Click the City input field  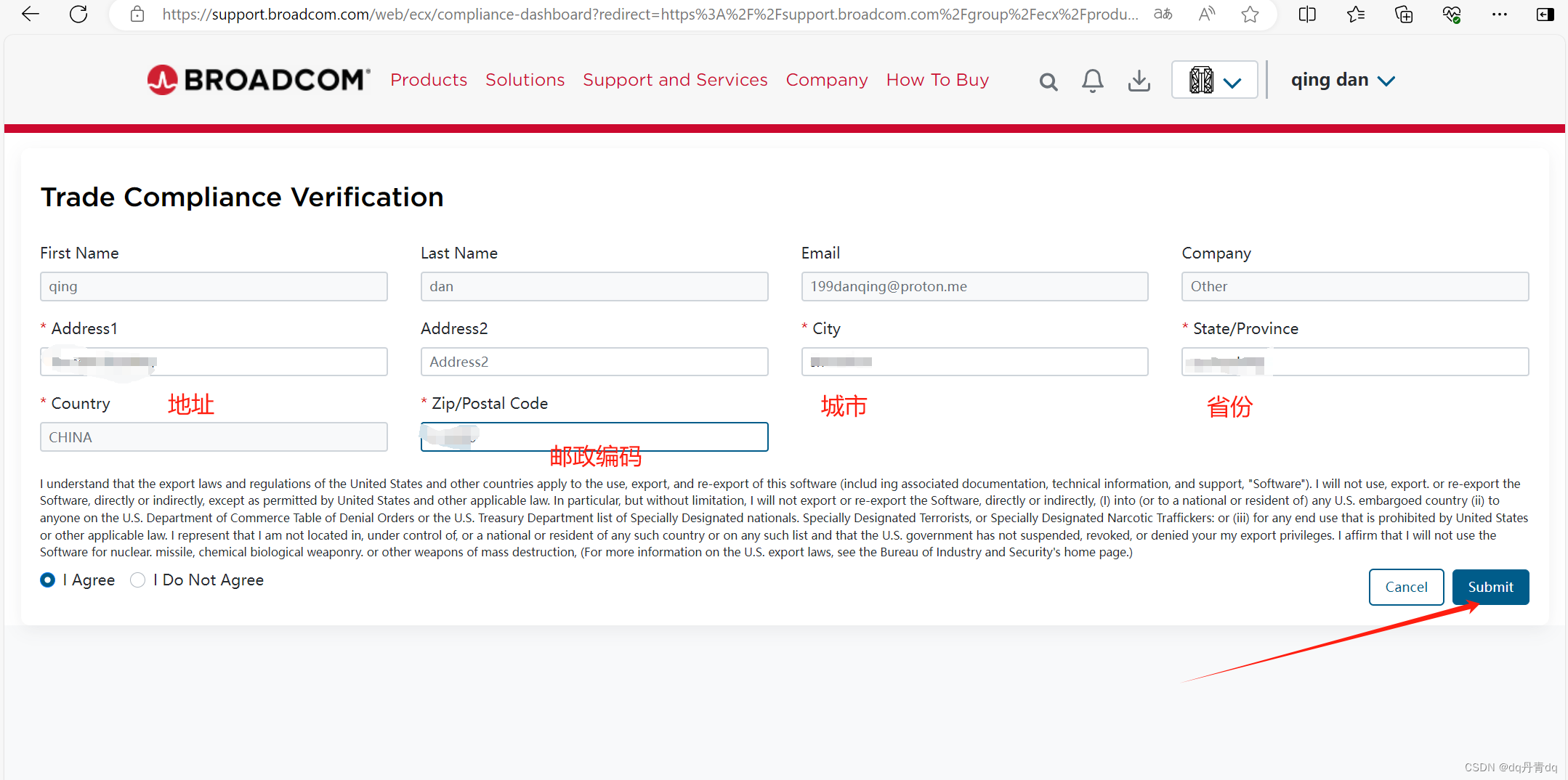[974, 362]
